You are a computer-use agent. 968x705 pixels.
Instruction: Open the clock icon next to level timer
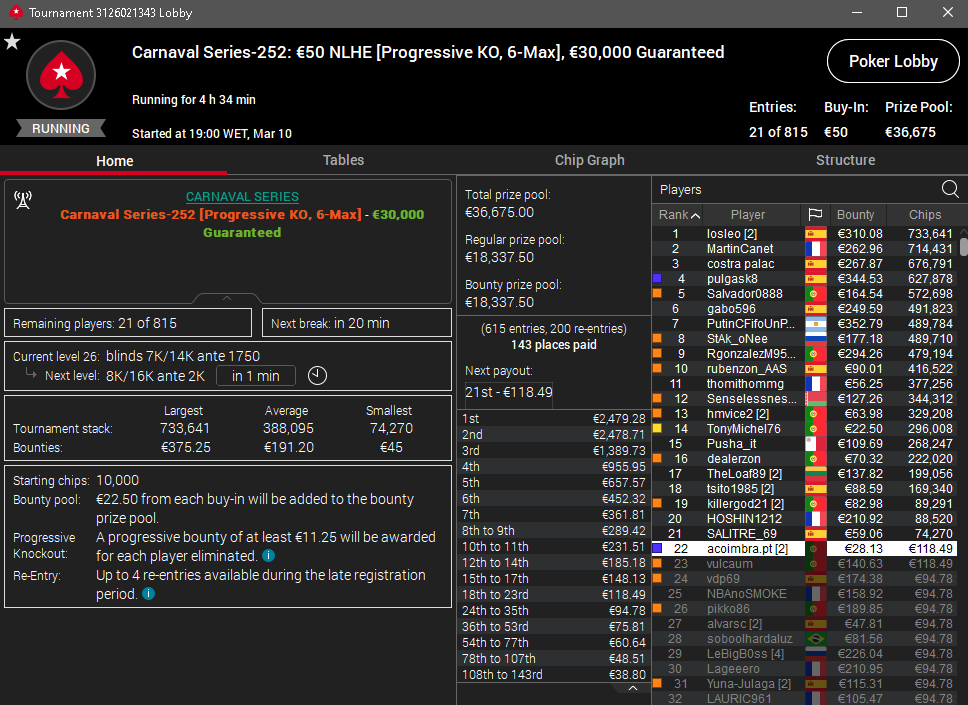click(317, 375)
